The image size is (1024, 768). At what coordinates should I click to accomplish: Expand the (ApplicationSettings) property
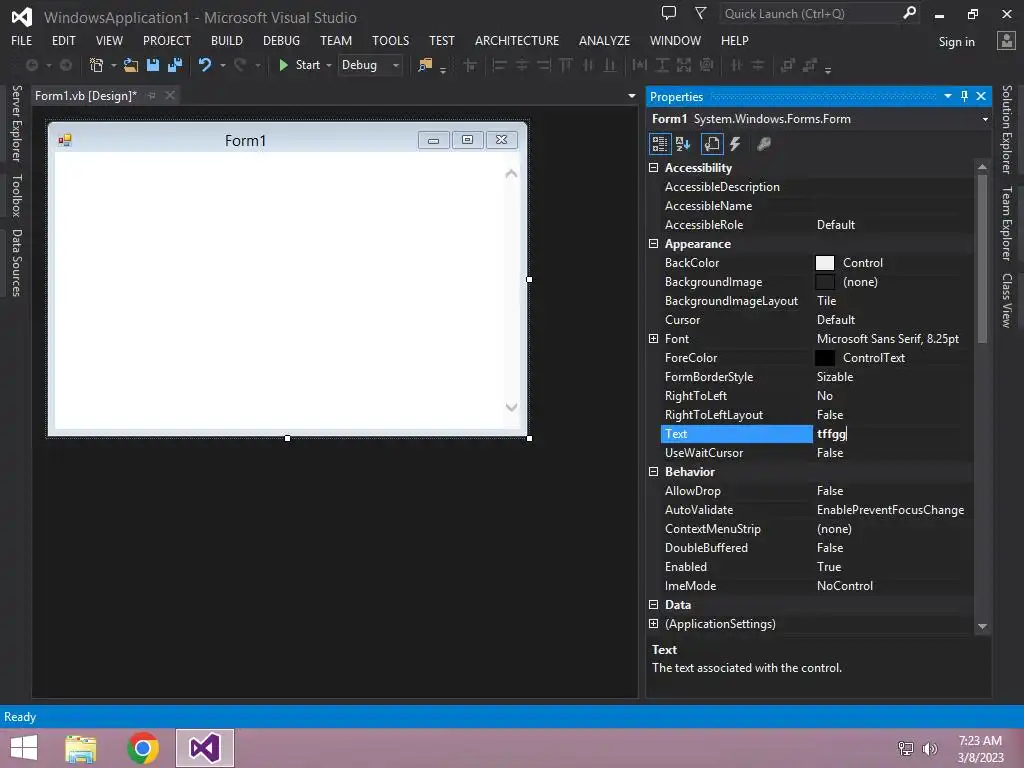click(653, 624)
